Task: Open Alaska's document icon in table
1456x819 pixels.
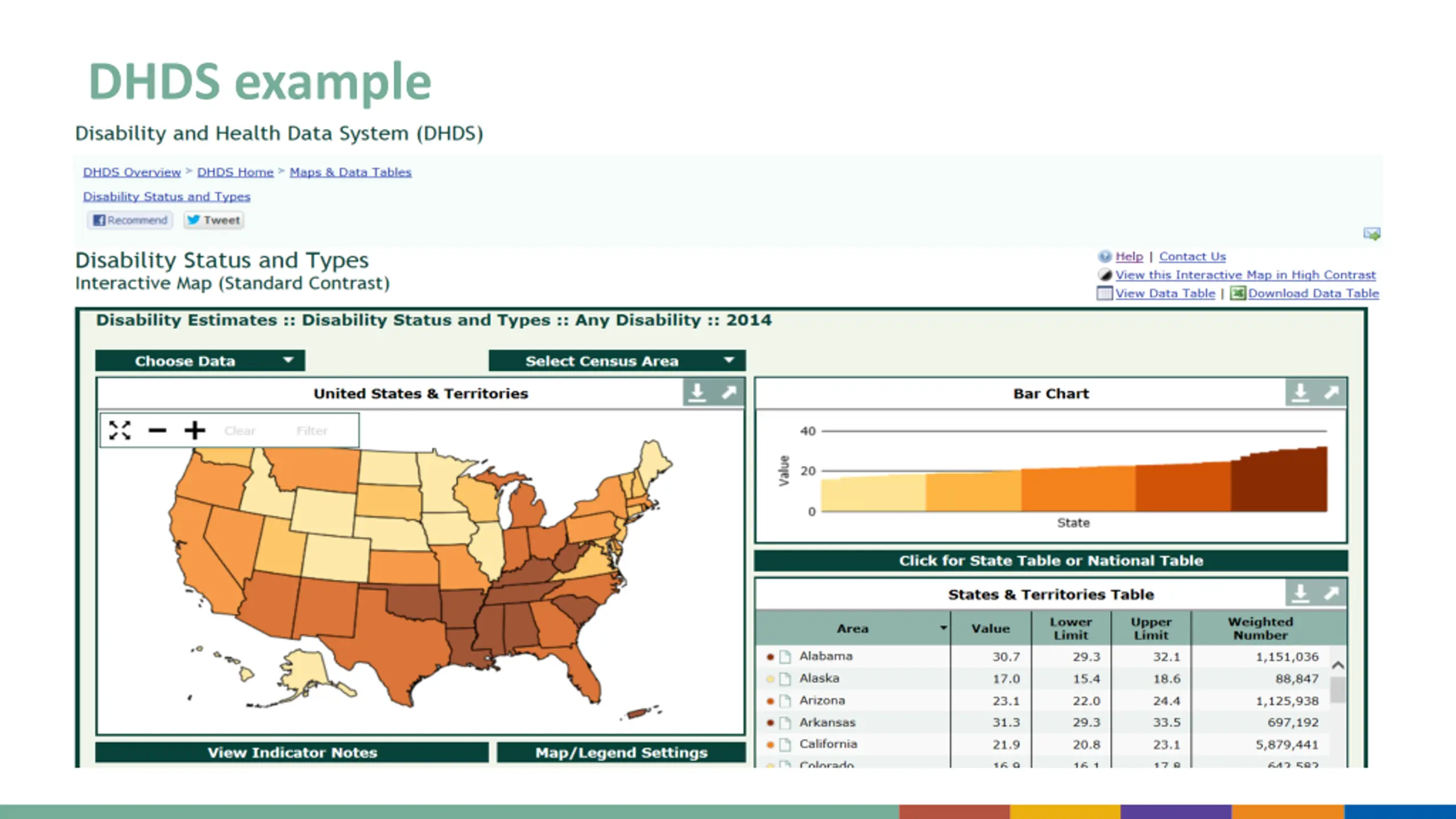Action: pyautogui.click(x=785, y=679)
